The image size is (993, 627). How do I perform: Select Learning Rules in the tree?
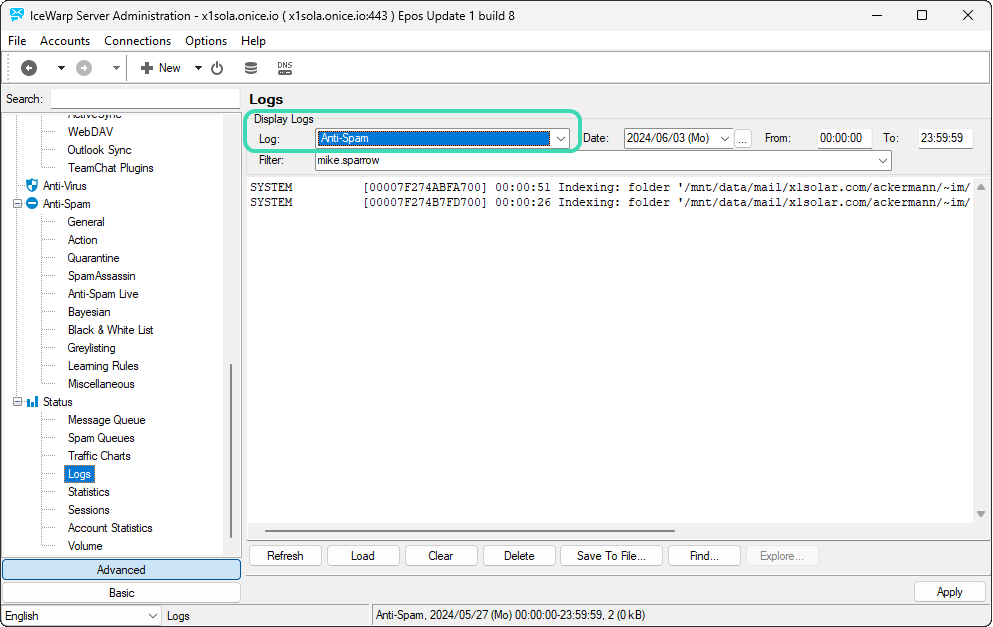pos(103,366)
